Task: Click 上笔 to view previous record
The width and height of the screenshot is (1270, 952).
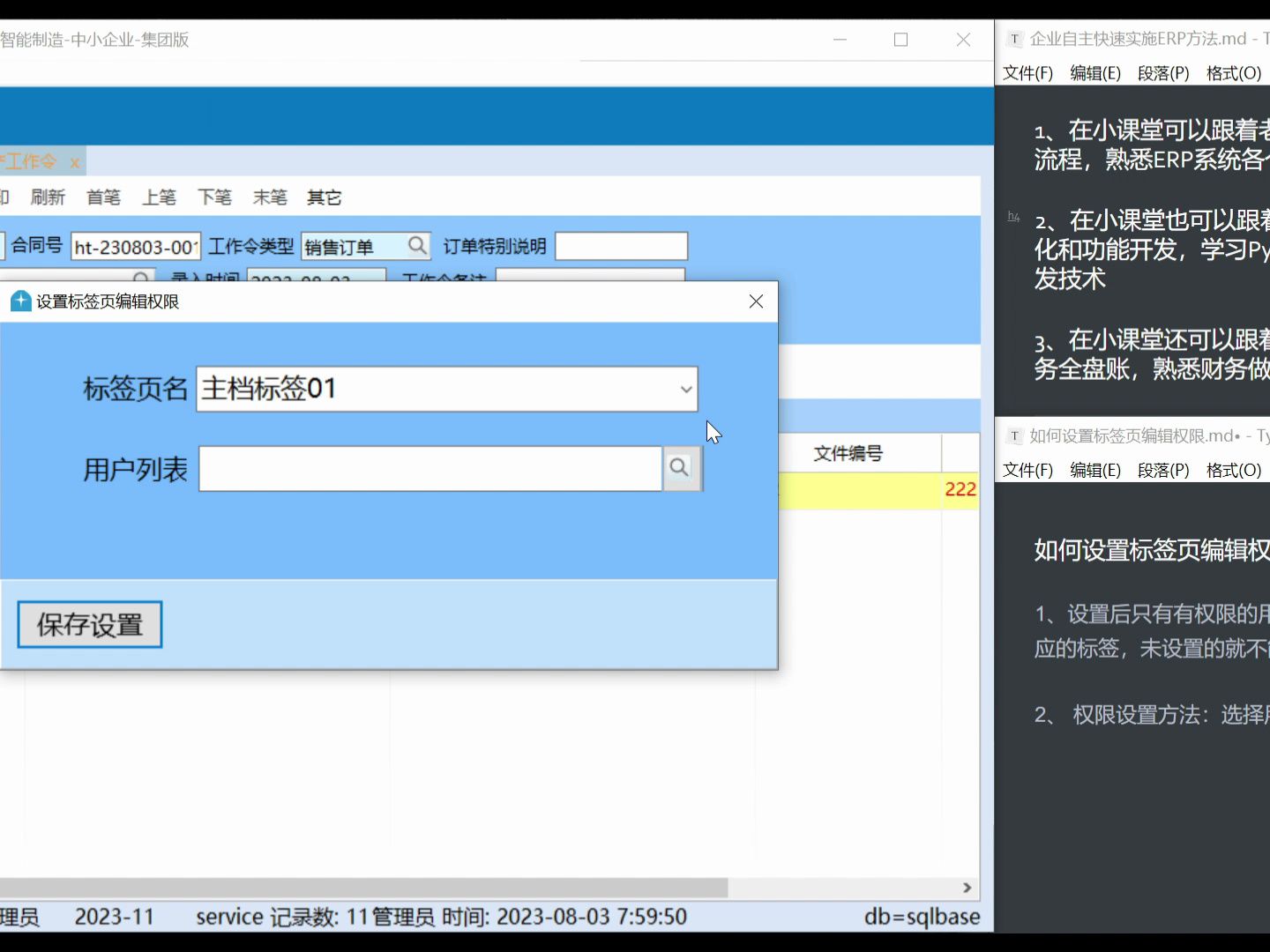Action: (160, 197)
